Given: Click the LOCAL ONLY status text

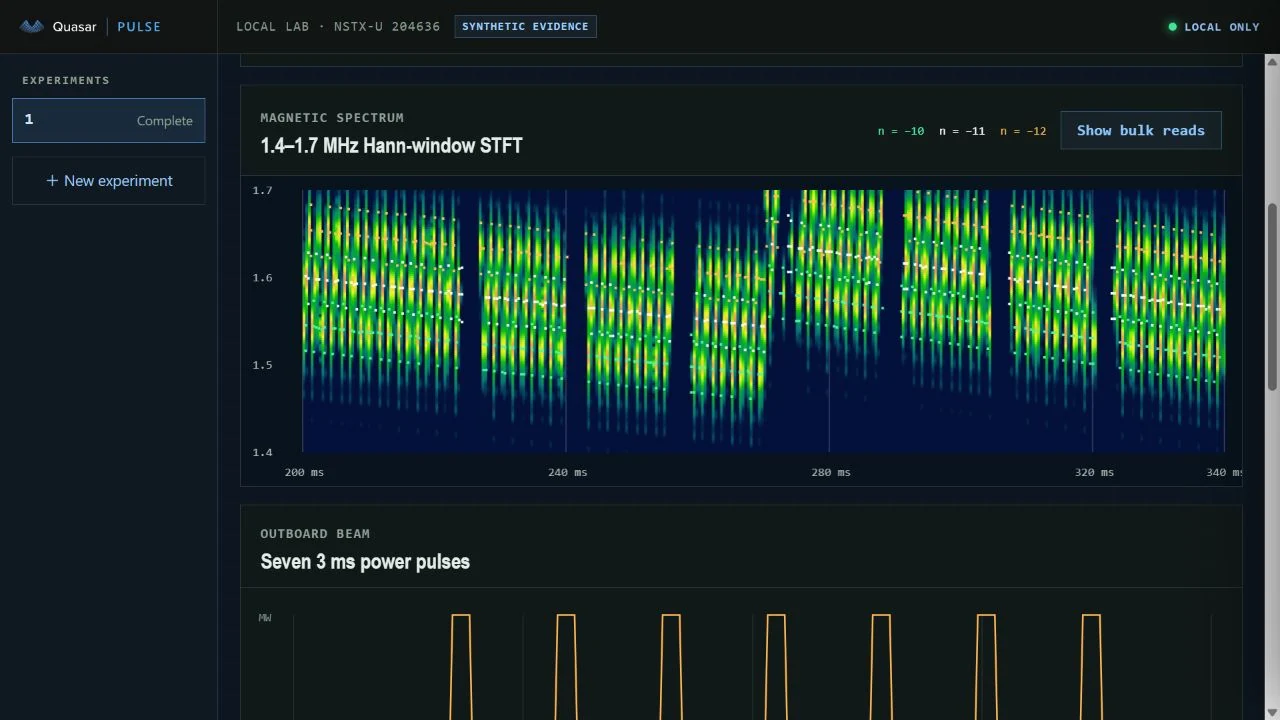Looking at the screenshot, I should [x=1222, y=27].
